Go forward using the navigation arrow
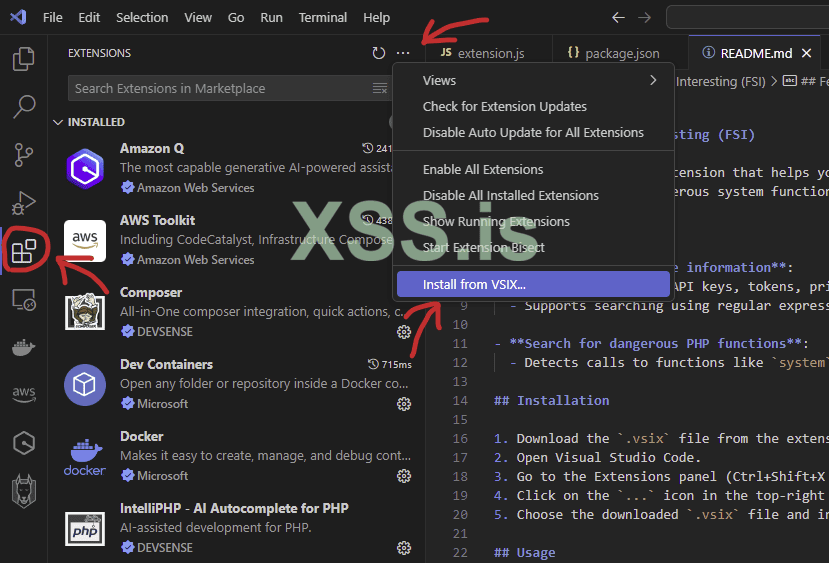This screenshot has width=829, height=563. (644, 17)
